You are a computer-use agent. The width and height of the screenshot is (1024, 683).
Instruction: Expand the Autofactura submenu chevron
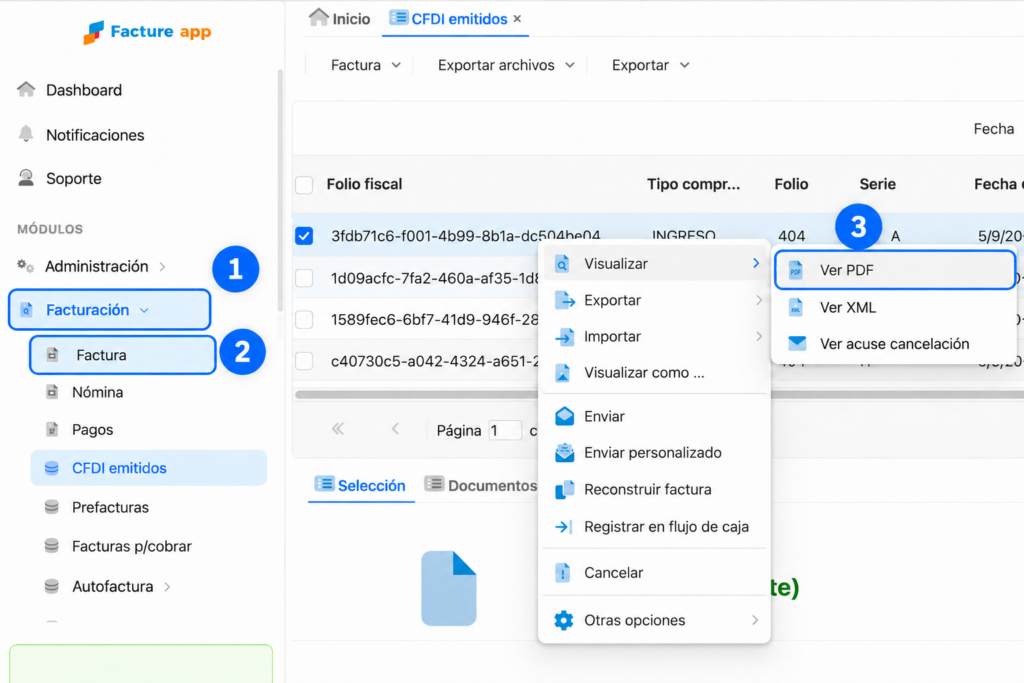coord(167,586)
